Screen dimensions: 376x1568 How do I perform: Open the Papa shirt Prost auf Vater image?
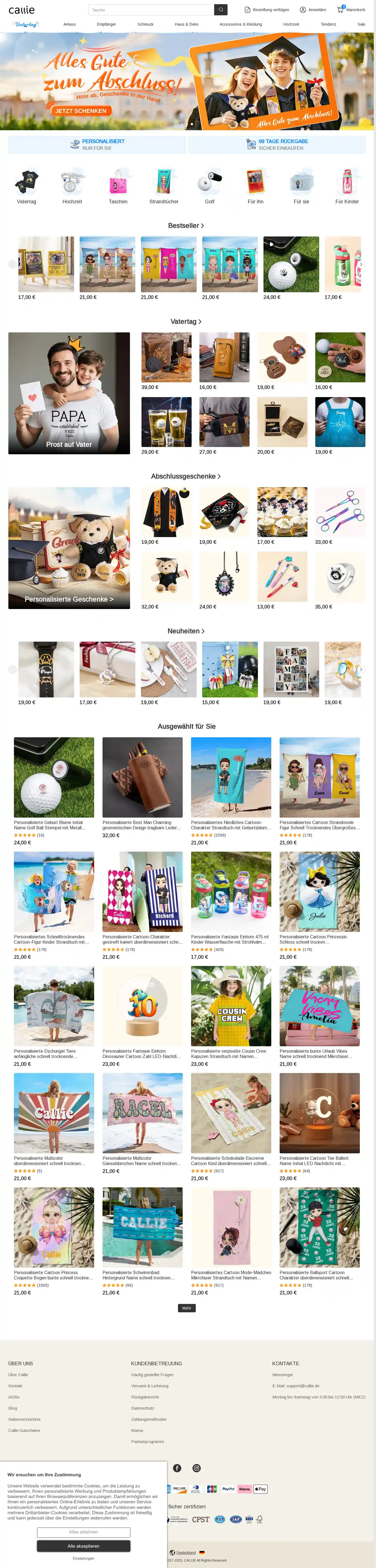(x=69, y=393)
